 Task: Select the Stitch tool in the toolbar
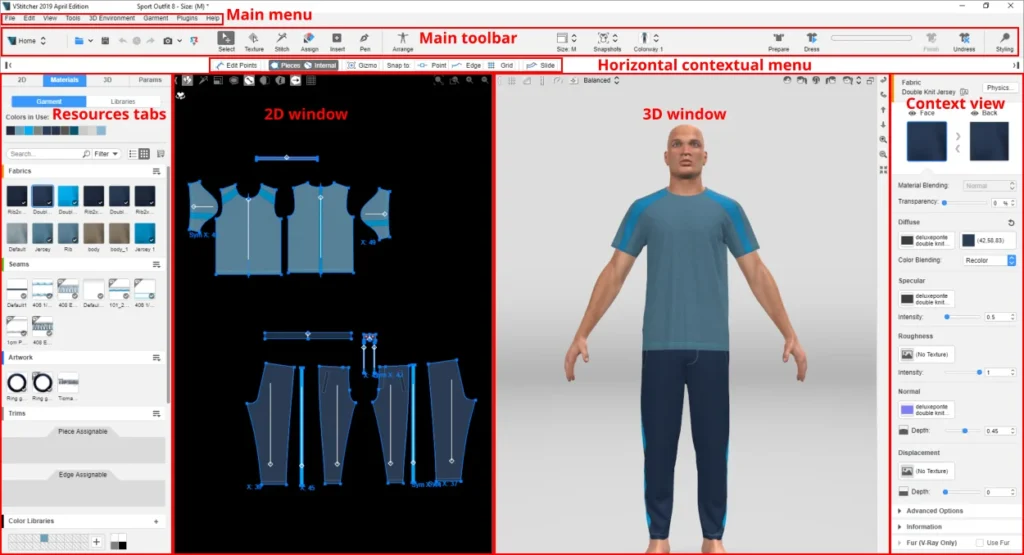(282, 40)
